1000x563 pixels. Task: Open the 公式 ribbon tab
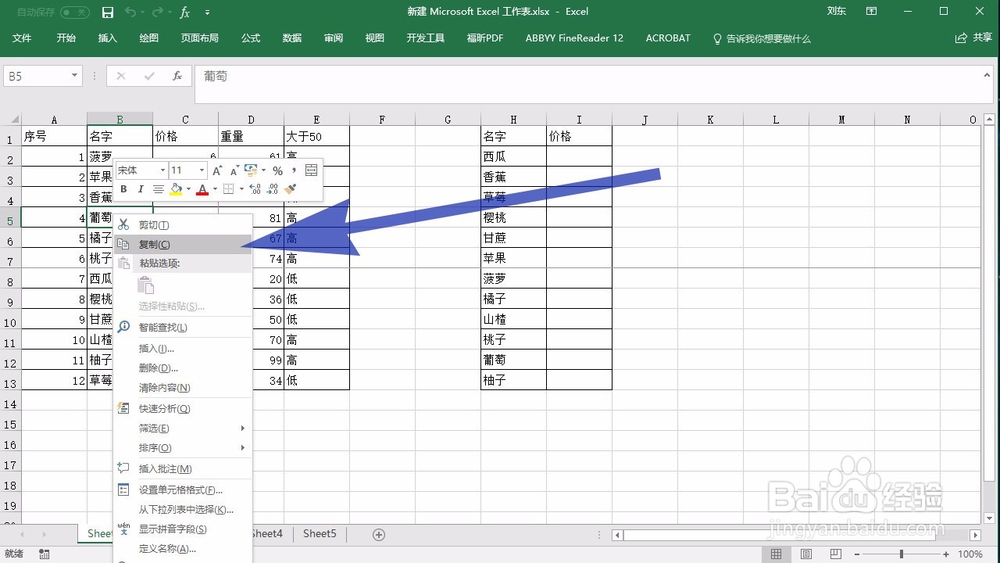(x=251, y=38)
